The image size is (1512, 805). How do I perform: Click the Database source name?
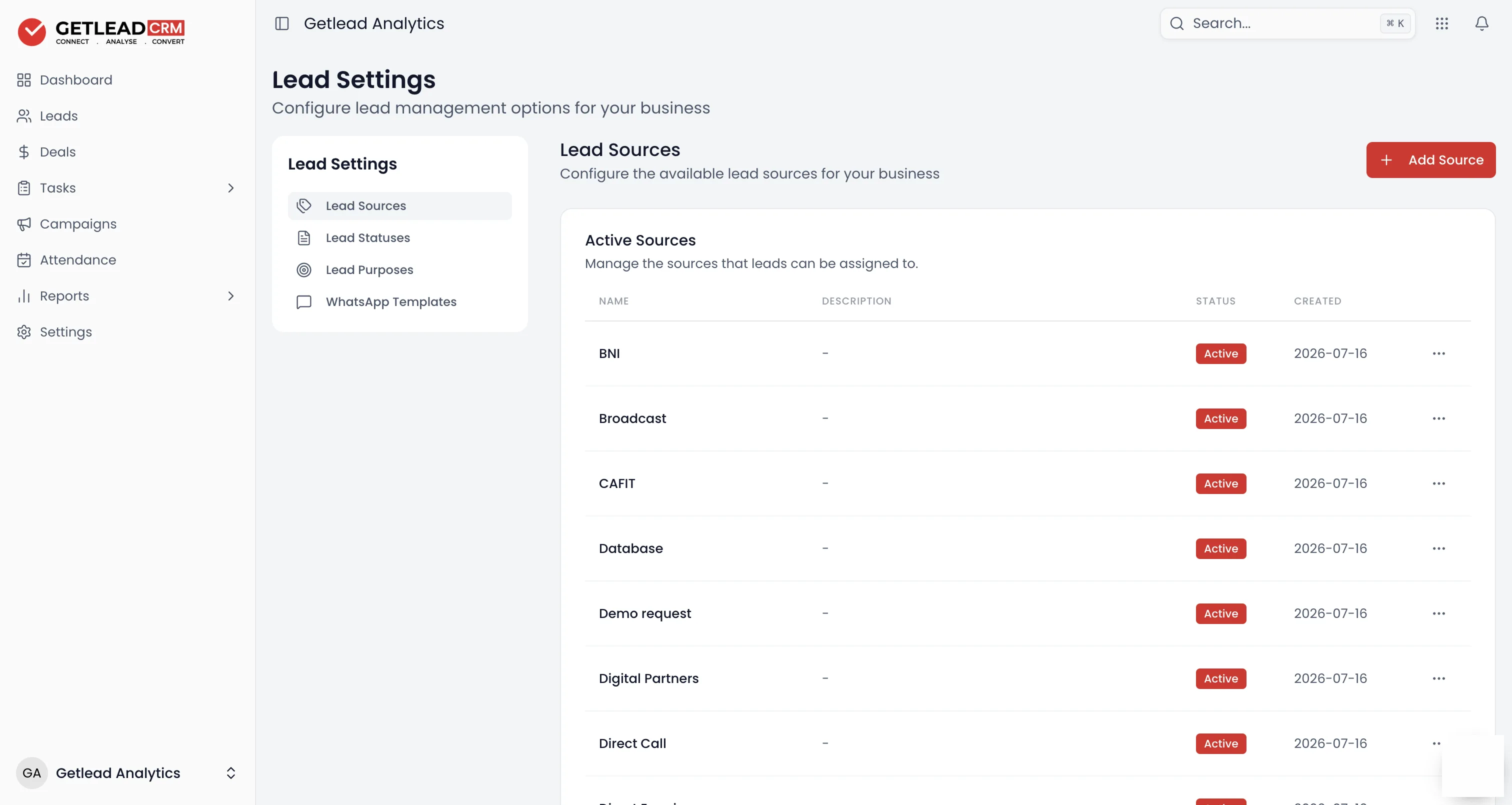coord(631,548)
